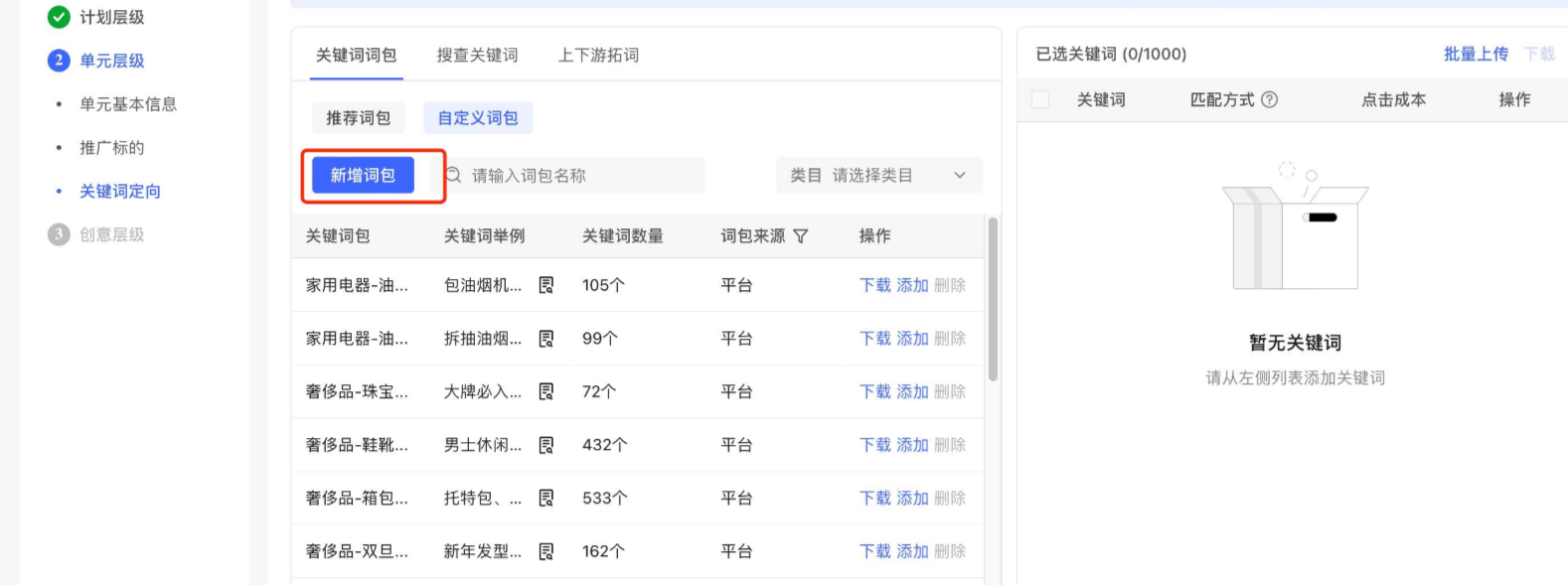This screenshot has height=585, width=1568.
Task: Open keyword list icon for 新年发型 row
Action: click(547, 551)
